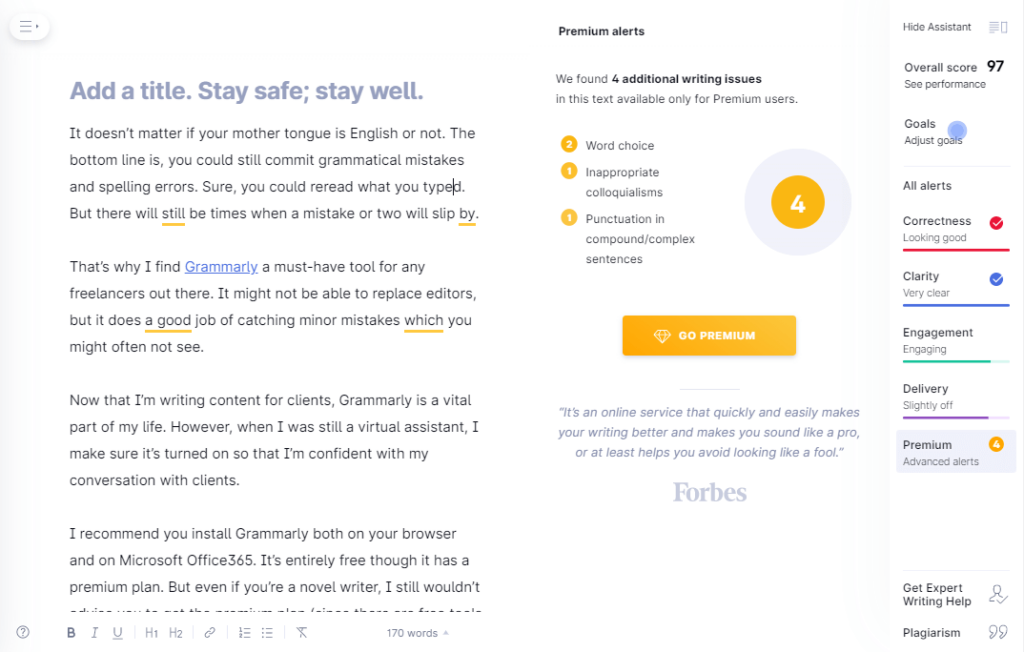Select the Premium advanced alerts tab

955,452
